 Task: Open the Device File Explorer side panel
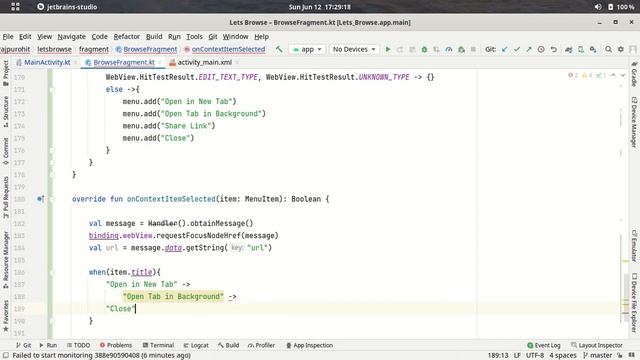point(634,302)
